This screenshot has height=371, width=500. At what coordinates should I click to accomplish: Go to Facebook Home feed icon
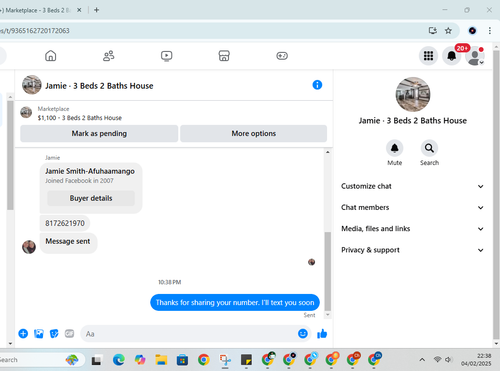51,56
